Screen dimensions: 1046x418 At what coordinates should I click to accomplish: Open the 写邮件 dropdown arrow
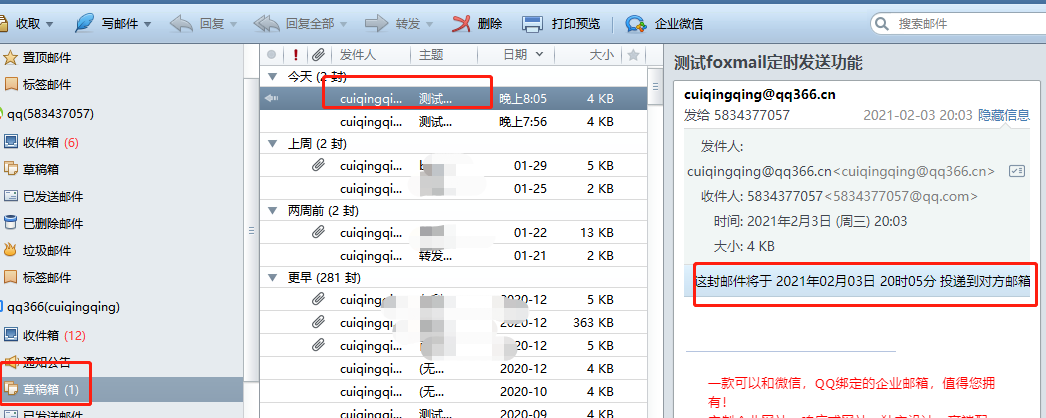[148, 23]
